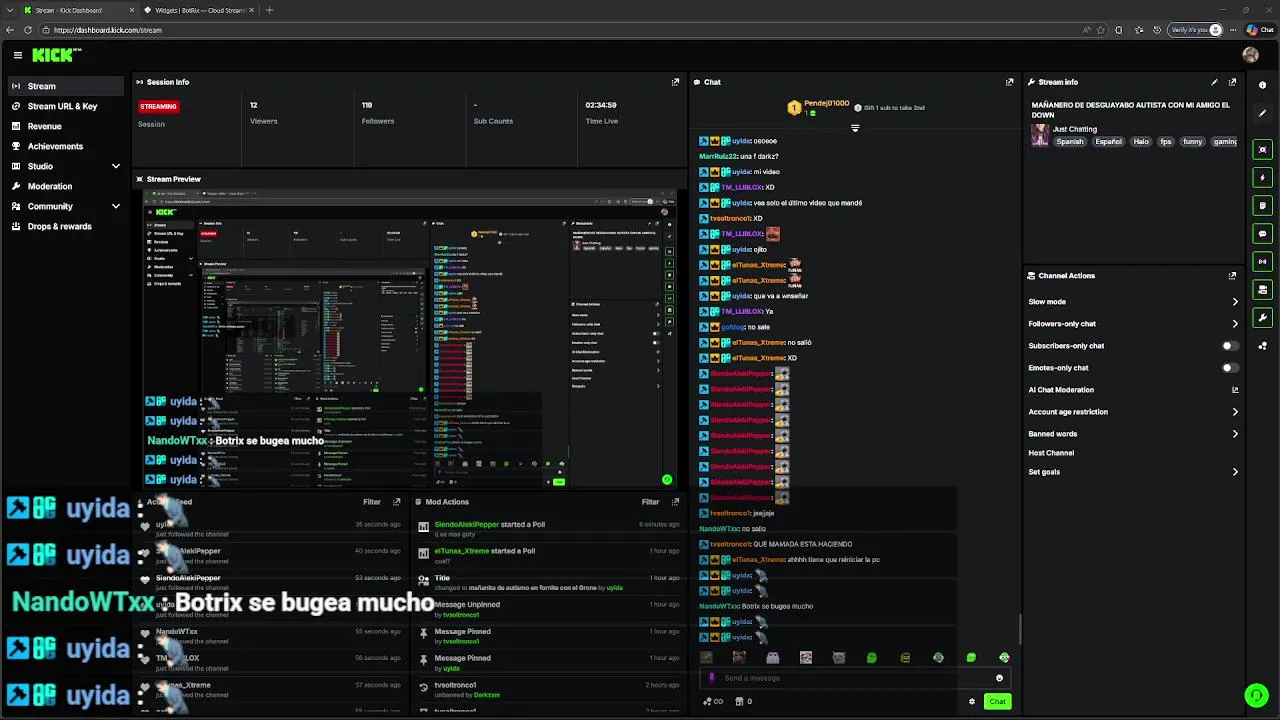Toggle Emotes-only chat switch
Viewport: 1280px width, 720px height.
[1230, 368]
